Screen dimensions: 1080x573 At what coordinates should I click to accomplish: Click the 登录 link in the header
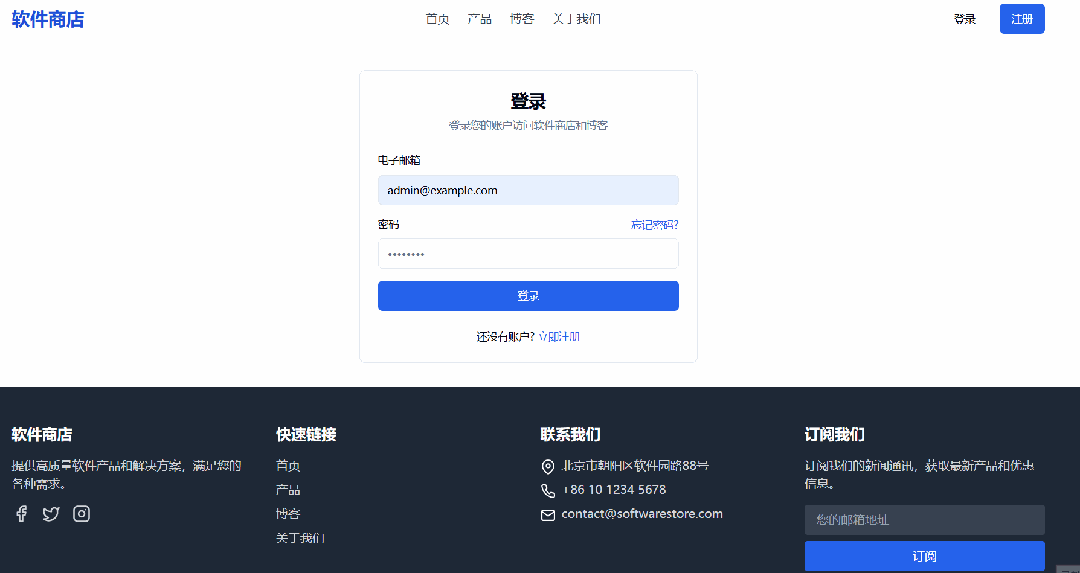965,19
